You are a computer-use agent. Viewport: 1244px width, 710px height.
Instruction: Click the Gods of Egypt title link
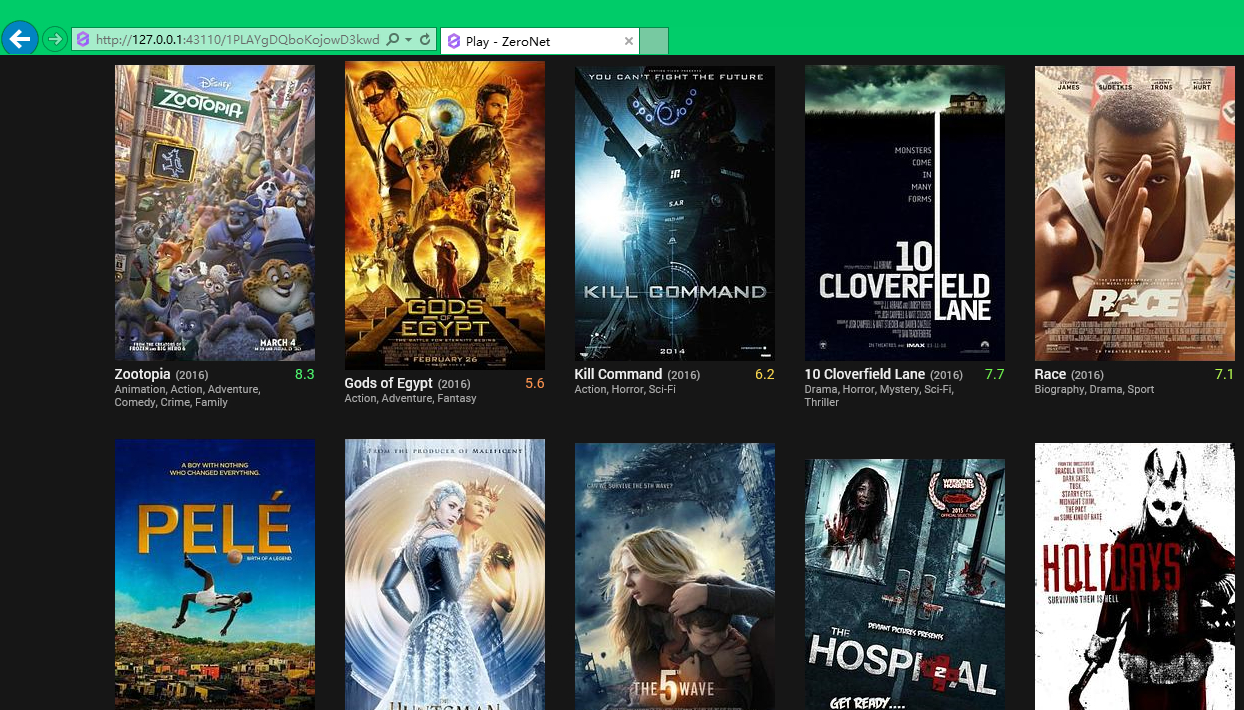pyautogui.click(x=389, y=383)
